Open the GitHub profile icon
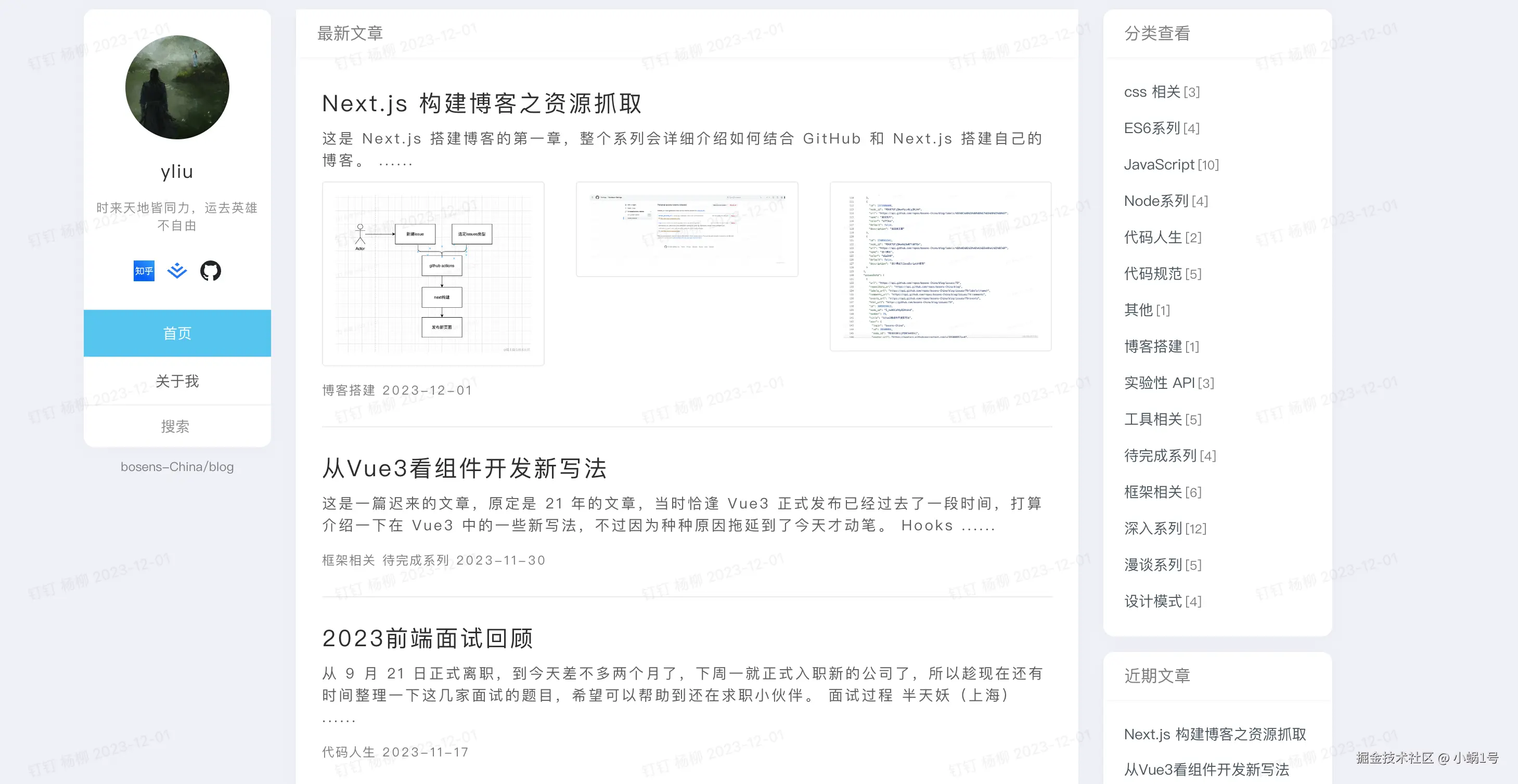 pos(210,271)
